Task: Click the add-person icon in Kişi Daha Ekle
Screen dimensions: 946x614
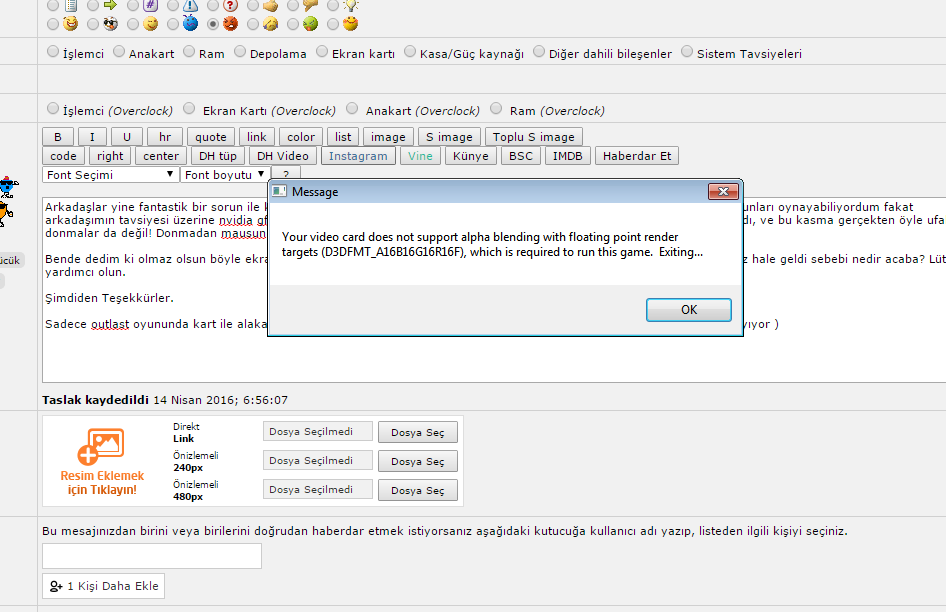Action: pos(56,586)
